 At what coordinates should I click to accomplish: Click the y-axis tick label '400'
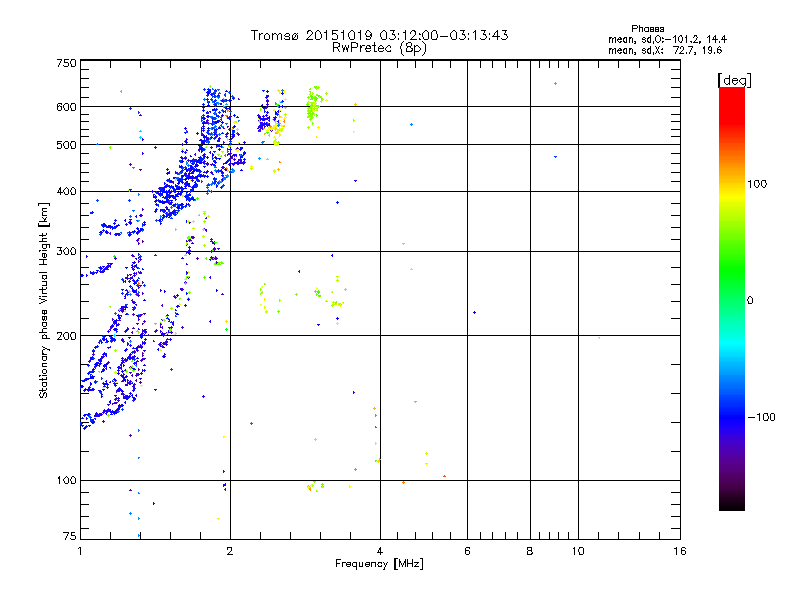coord(66,192)
